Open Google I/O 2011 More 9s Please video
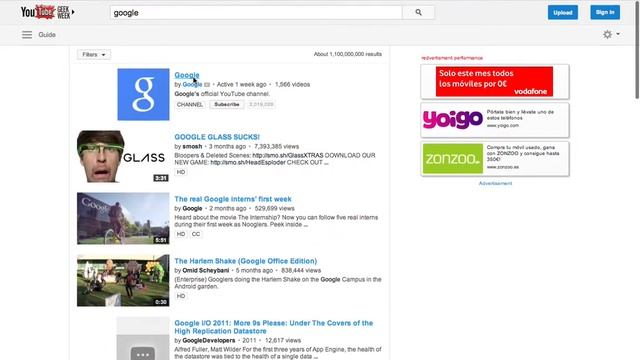 (x=273, y=327)
